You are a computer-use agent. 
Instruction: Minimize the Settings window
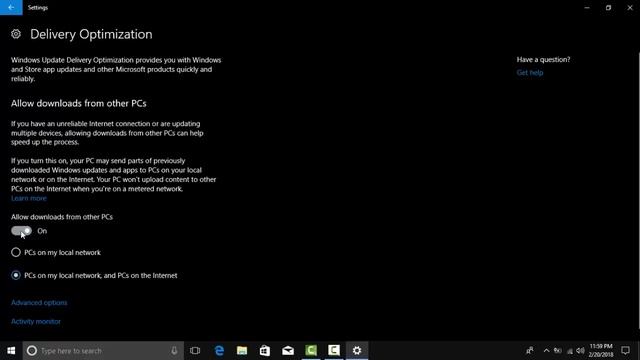(587, 7)
